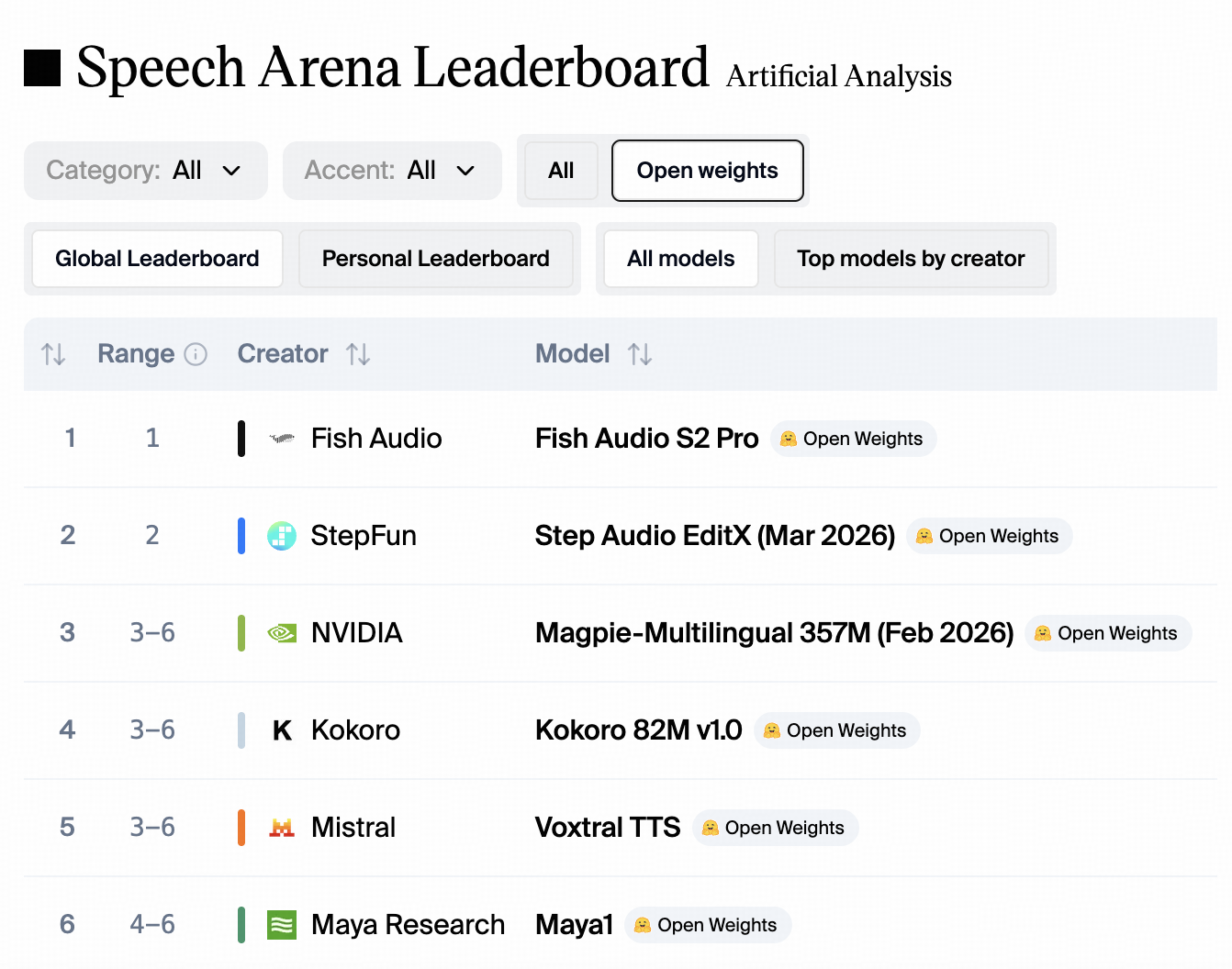1232x969 pixels.
Task: Click the black color bar beside Fish Audio
Action: pos(241,439)
